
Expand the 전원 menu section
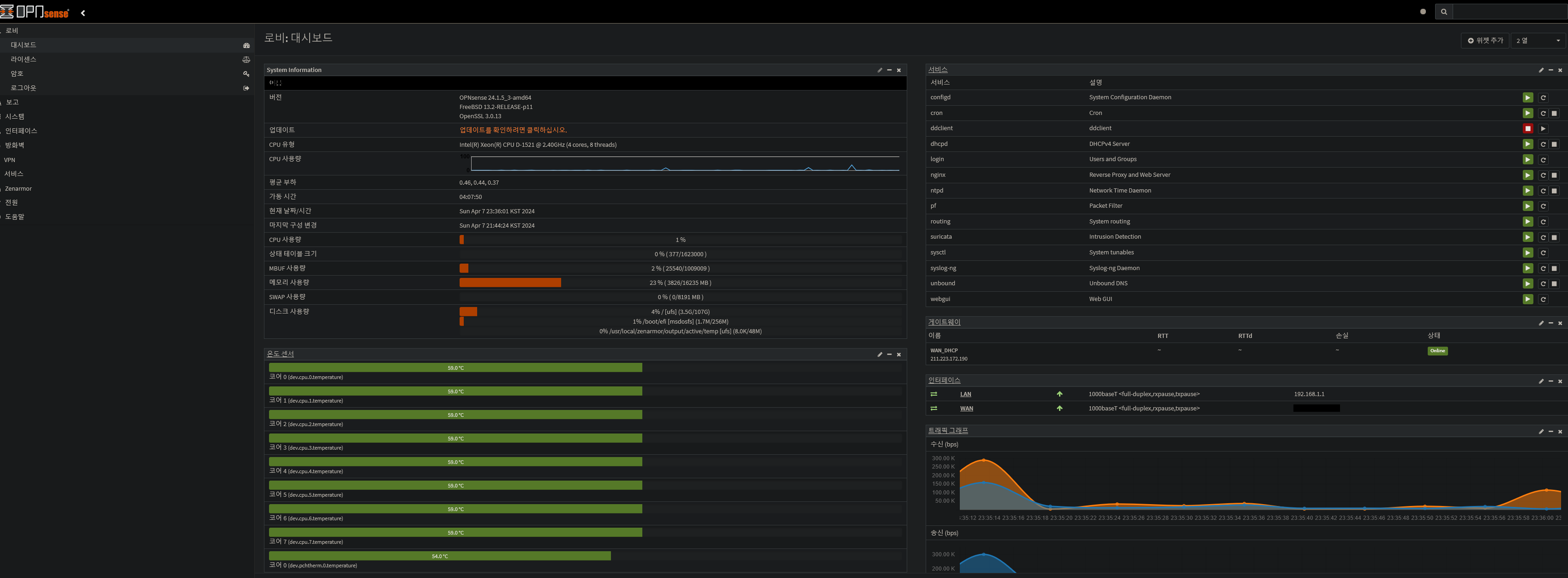(126, 202)
